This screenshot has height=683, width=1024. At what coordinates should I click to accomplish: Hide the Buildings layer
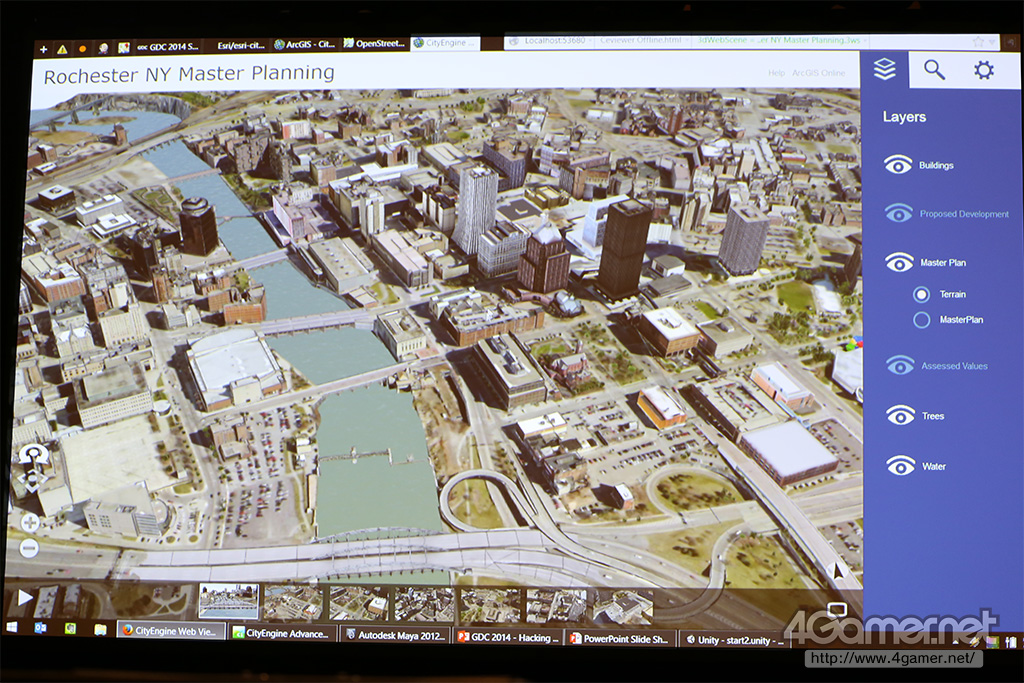point(899,165)
